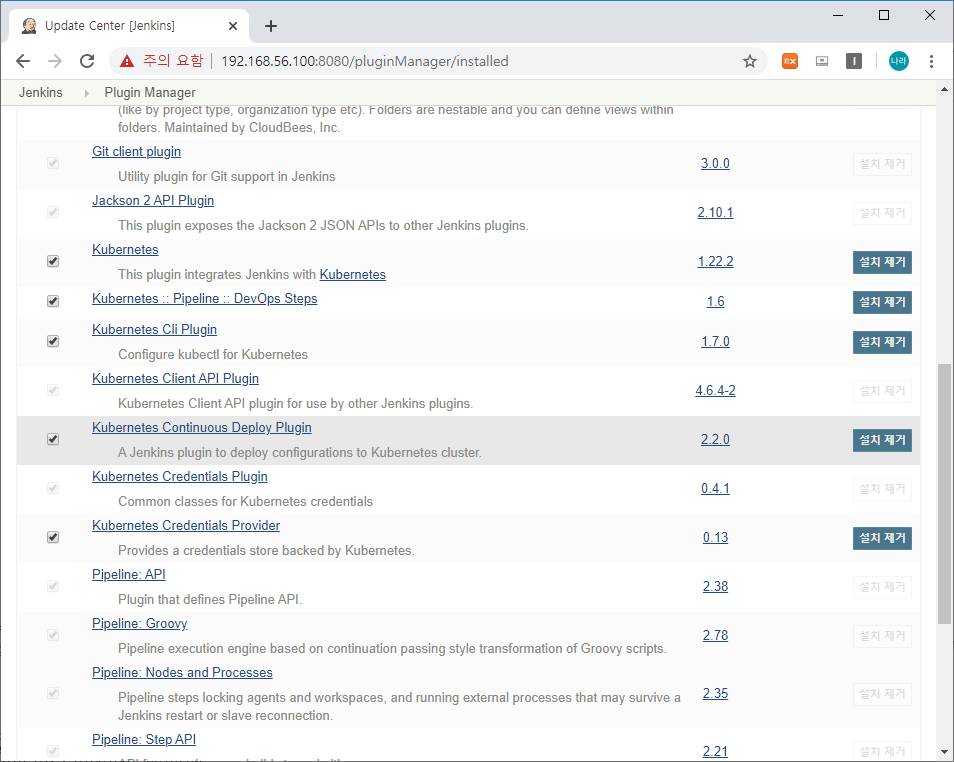Open the Pipeline: API link
This screenshot has height=762, width=954.
click(128, 575)
